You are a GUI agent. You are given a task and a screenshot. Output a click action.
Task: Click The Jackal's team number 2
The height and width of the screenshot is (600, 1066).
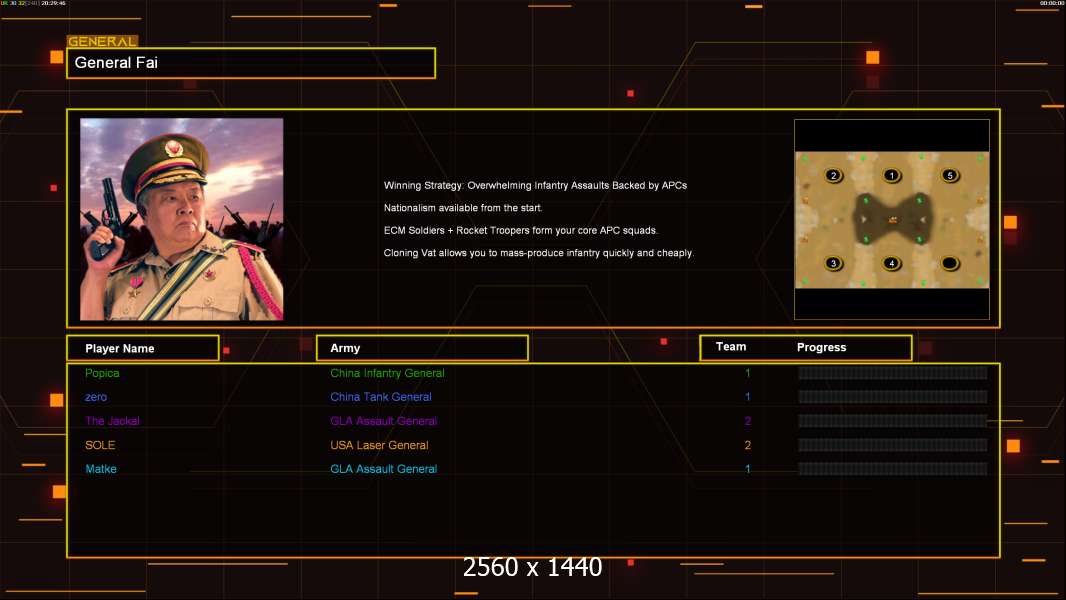(748, 421)
